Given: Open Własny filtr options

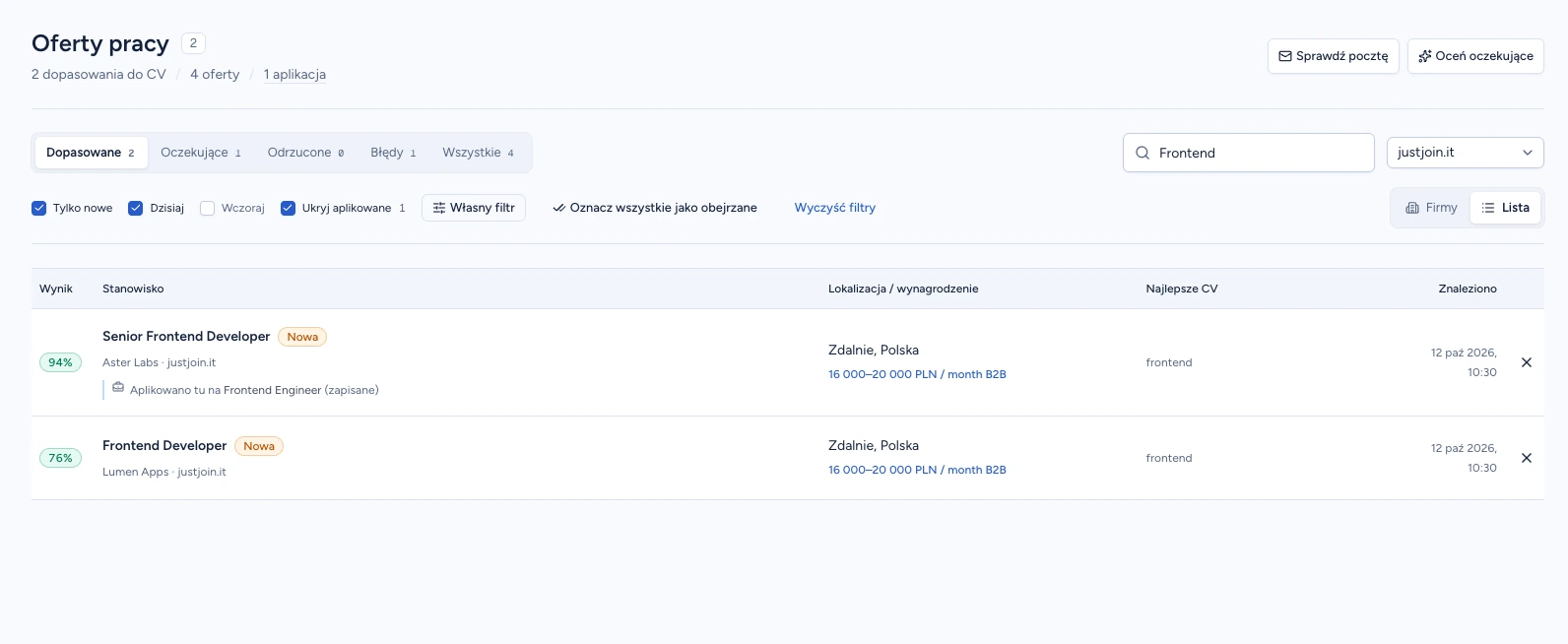Looking at the screenshot, I should (474, 208).
